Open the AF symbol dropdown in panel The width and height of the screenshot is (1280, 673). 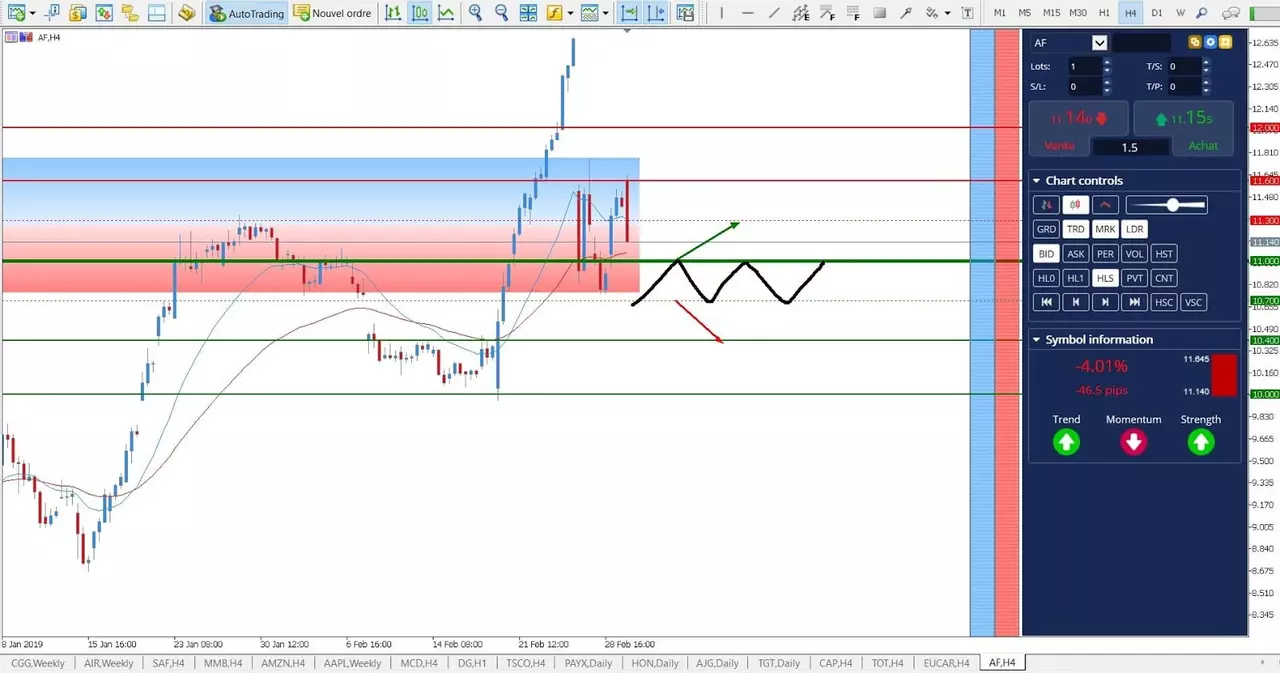(x=1100, y=43)
